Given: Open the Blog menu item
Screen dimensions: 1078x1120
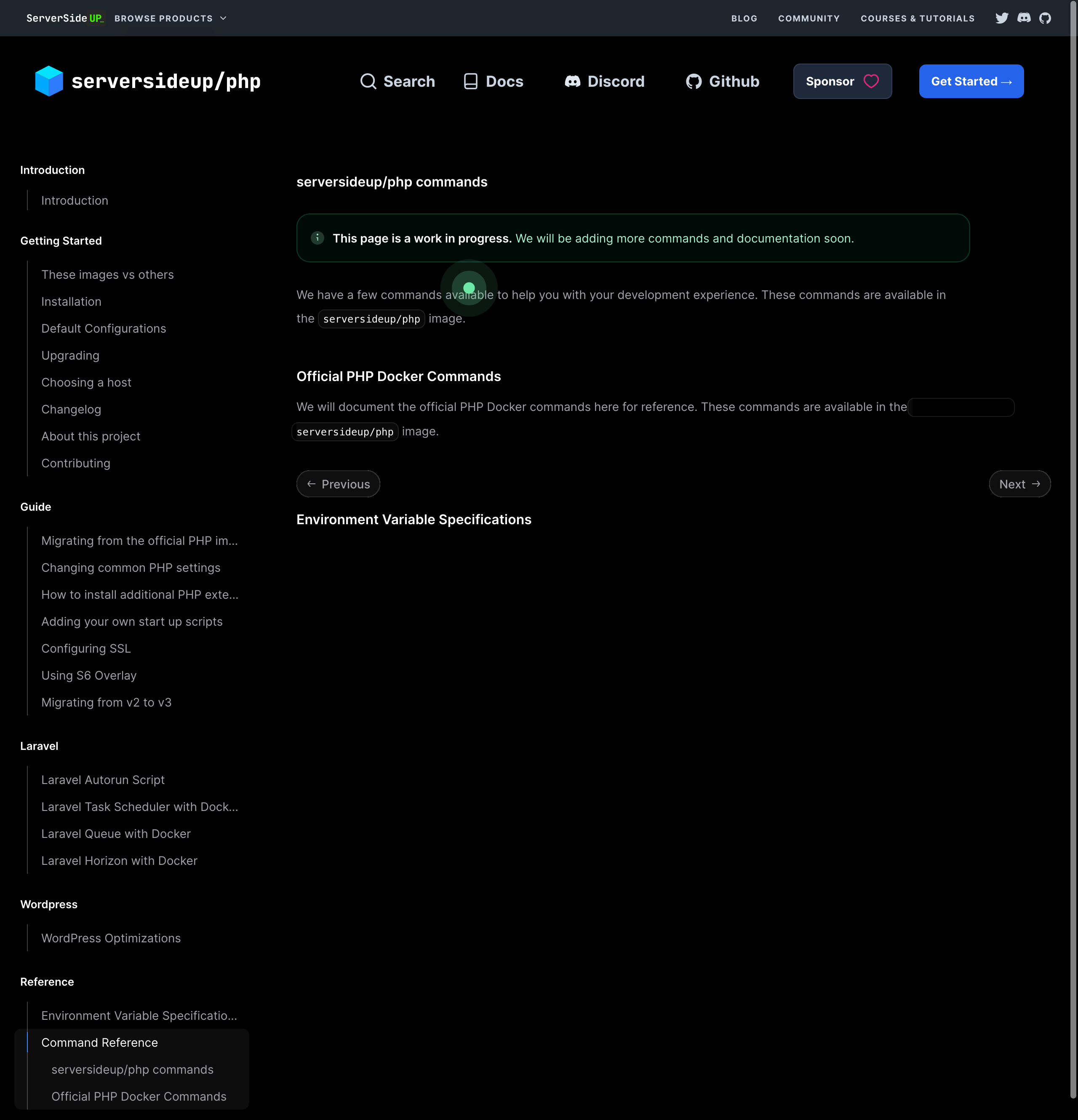Looking at the screenshot, I should 744,18.
